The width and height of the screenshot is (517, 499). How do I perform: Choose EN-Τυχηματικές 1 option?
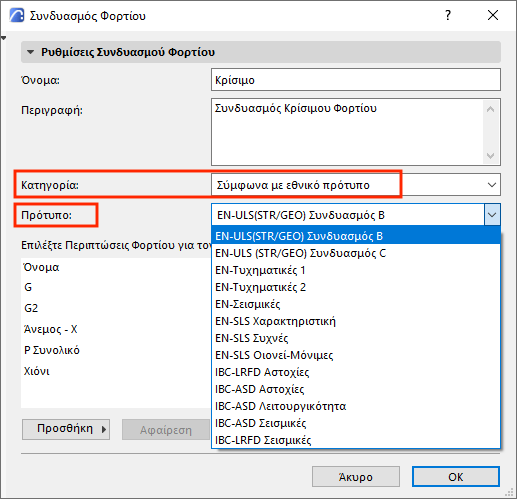coord(356,270)
